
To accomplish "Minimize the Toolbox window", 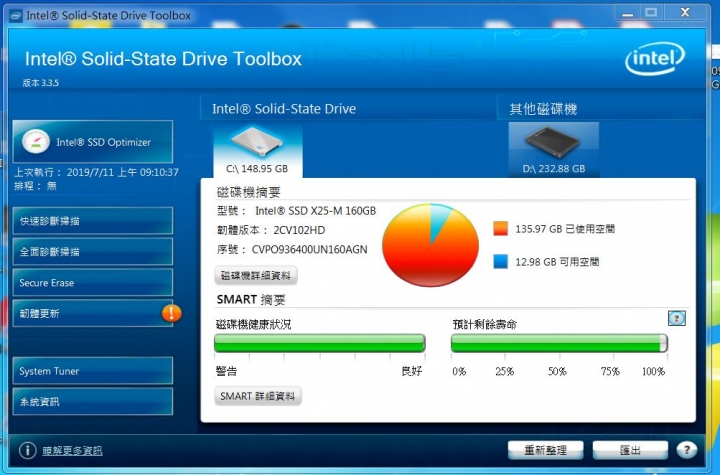I will [628, 13].
